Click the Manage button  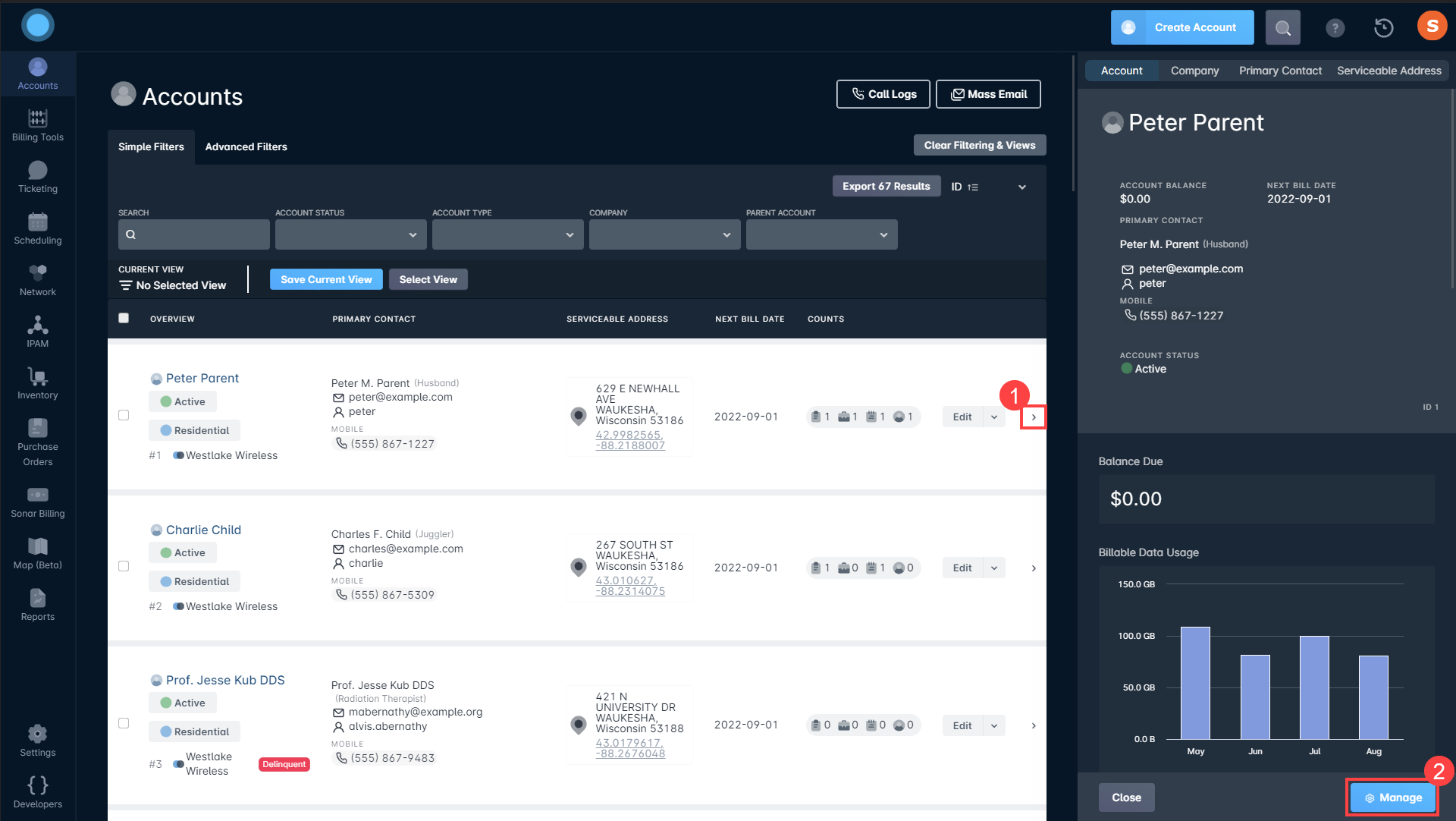(x=1392, y=797)
